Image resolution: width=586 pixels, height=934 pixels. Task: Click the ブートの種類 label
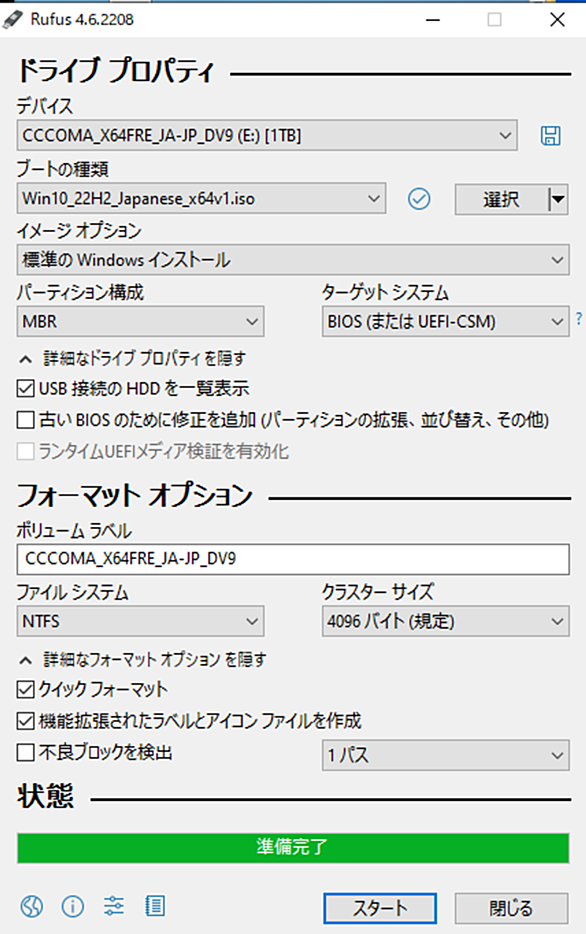[x=63, y=169]
